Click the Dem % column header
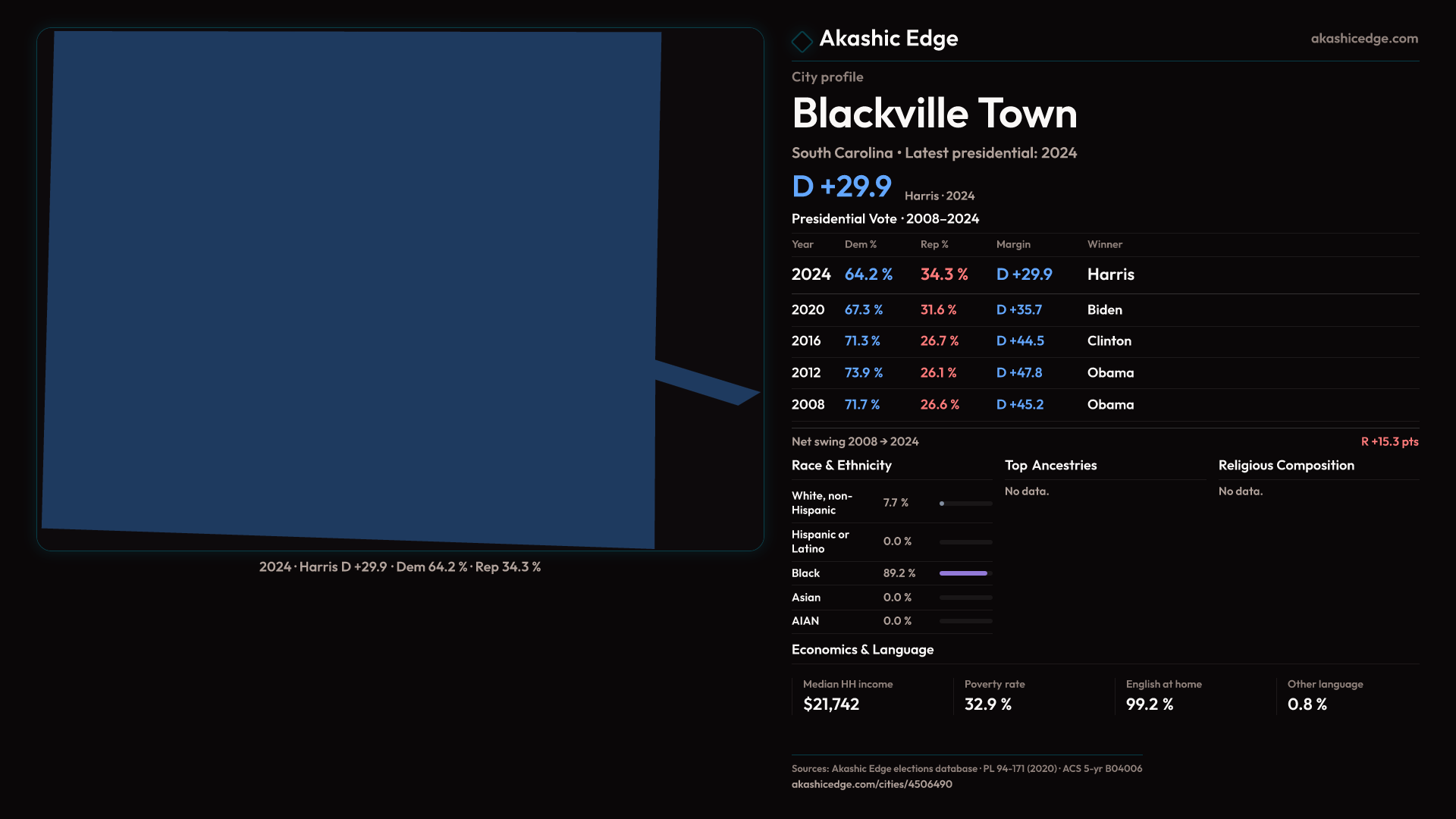 [x=860, y=244]
